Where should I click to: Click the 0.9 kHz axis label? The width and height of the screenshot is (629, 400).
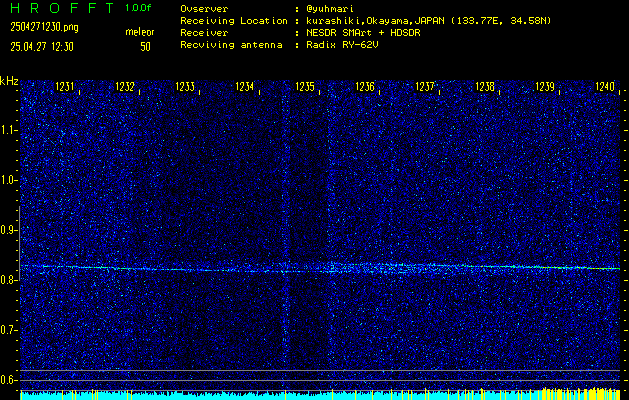[8, 230]
